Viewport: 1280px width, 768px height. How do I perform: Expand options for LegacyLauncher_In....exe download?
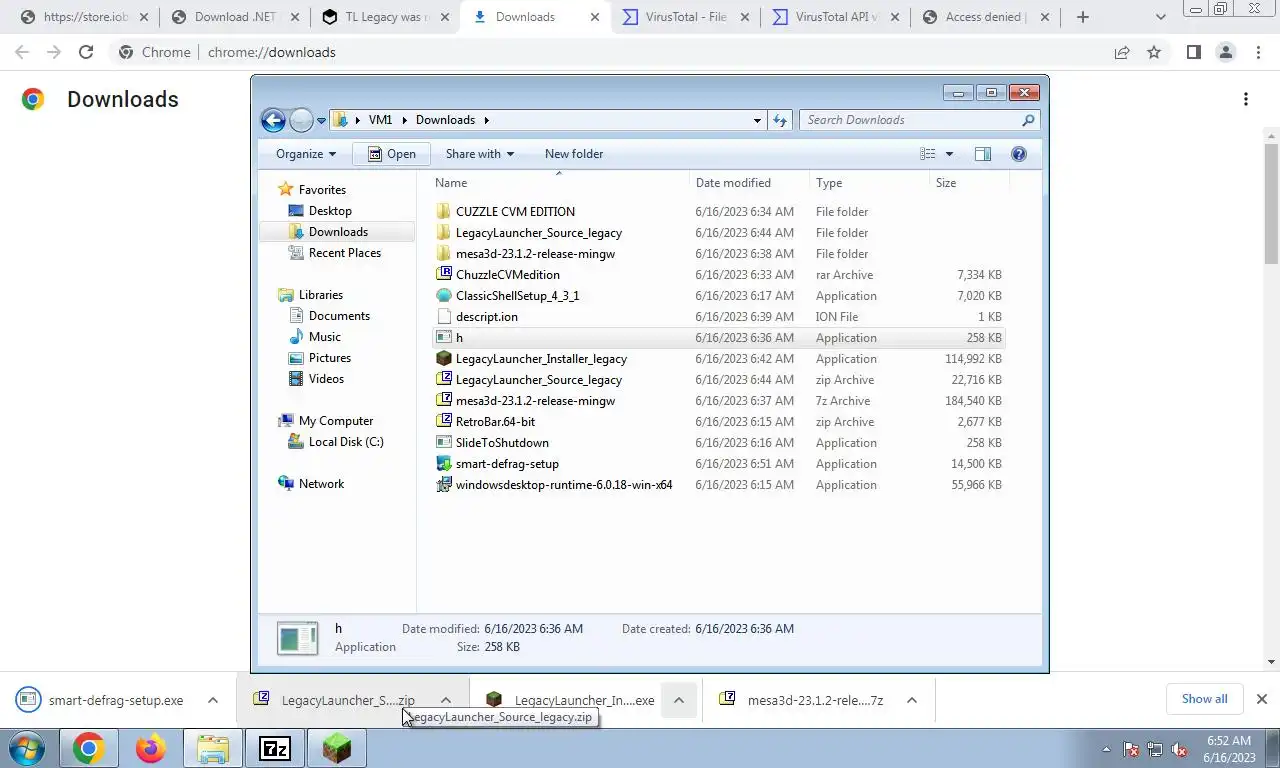click(679, 700)
